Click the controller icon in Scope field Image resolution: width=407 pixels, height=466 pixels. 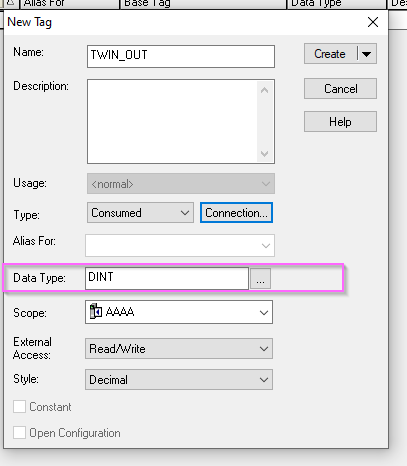click(x=96, y=311)
